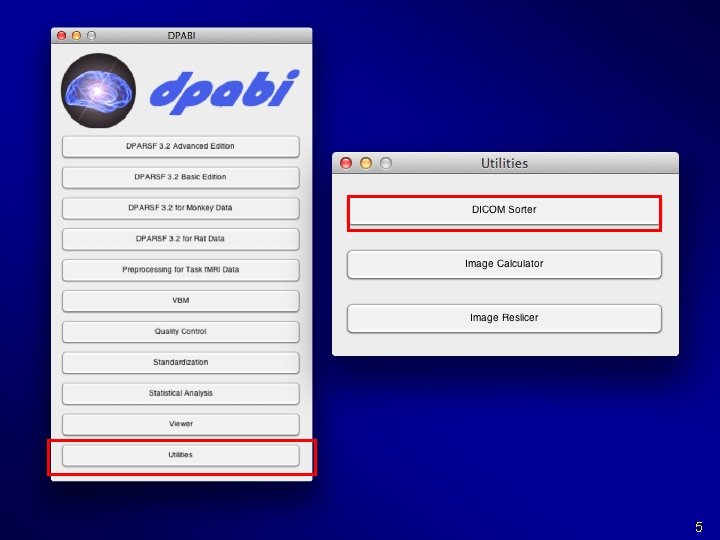Minimize the Utilities window
720x540 pixels.
(x=366, y=163)
